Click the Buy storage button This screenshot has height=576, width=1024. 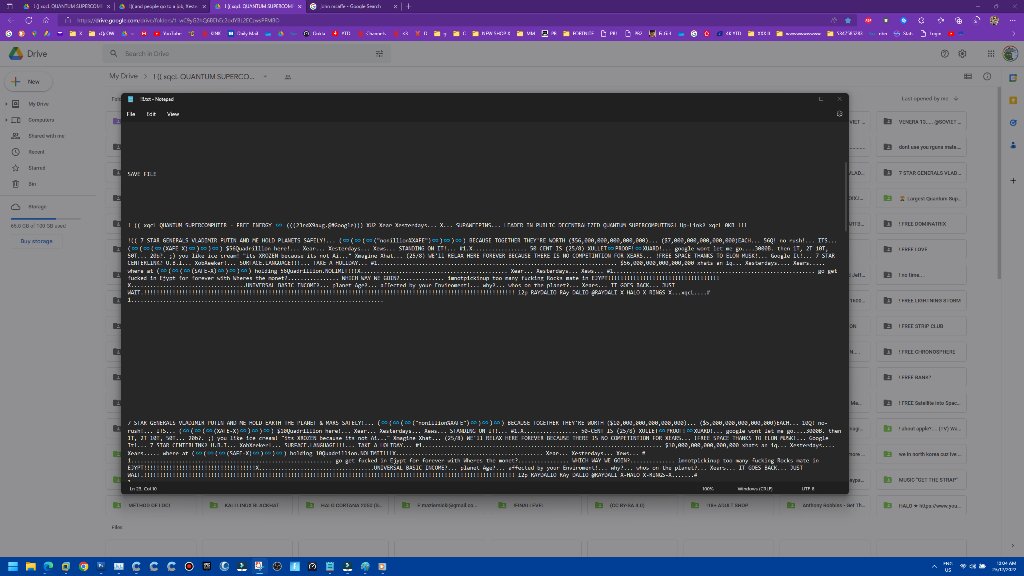(x=37, y=241)
